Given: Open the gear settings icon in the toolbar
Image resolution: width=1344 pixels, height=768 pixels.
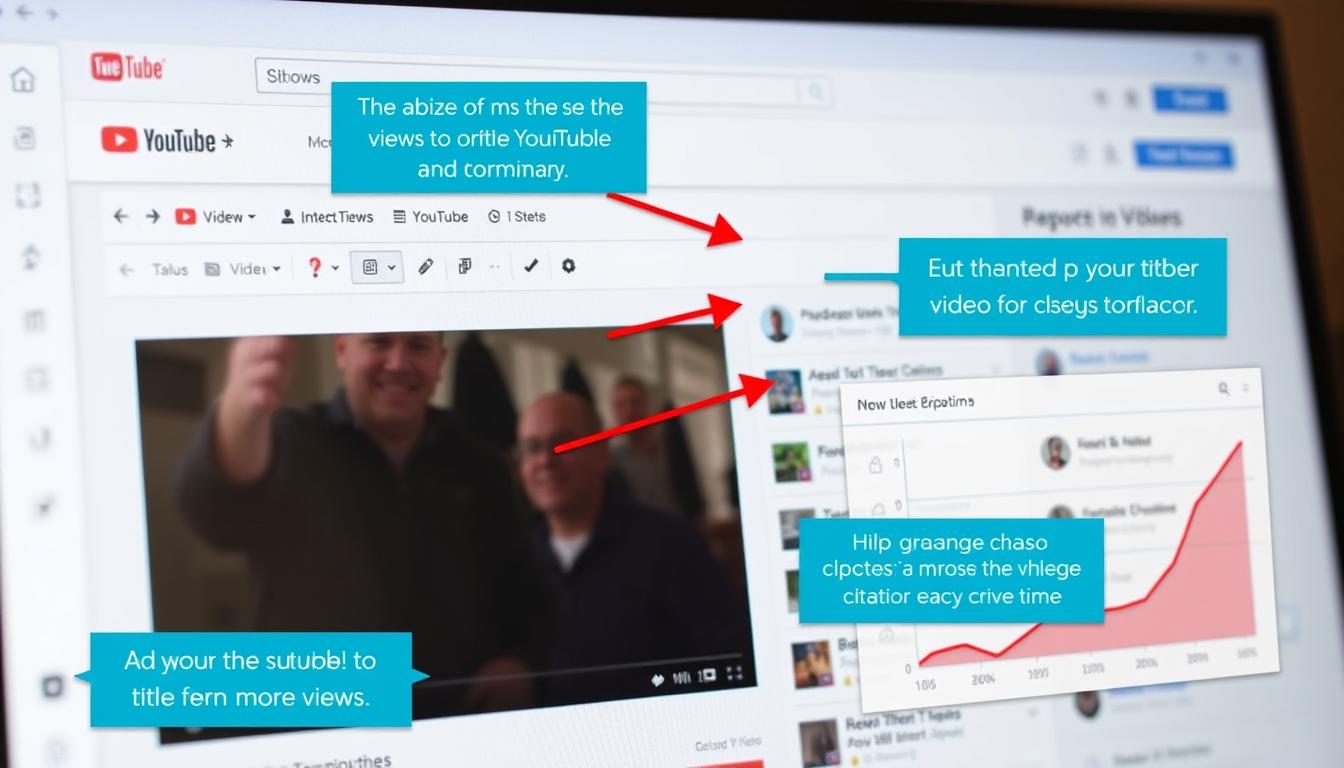Looking at the screenshot, I should [x=568, y=266].
